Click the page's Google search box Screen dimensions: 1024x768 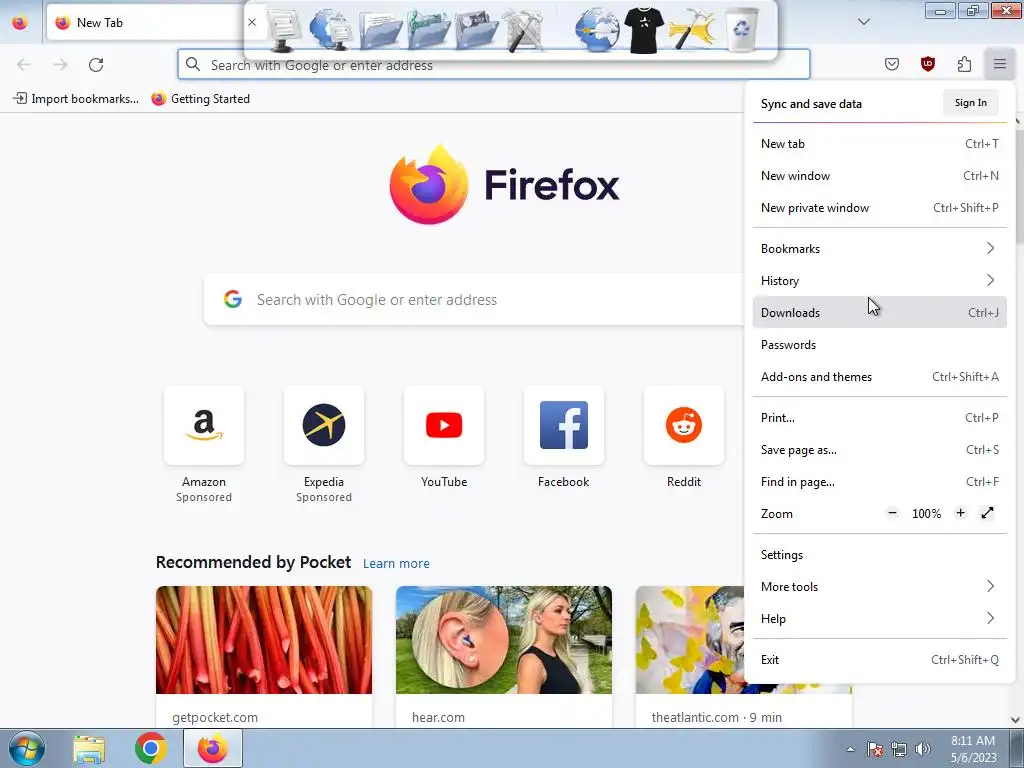click(x=474, y=300)
